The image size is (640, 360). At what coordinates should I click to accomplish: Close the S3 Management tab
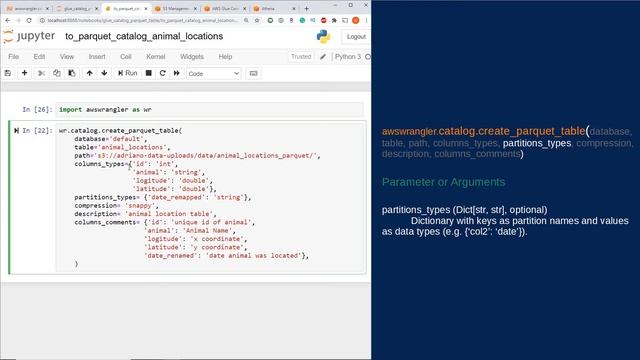pyautogui.click(x=195, y=8)
